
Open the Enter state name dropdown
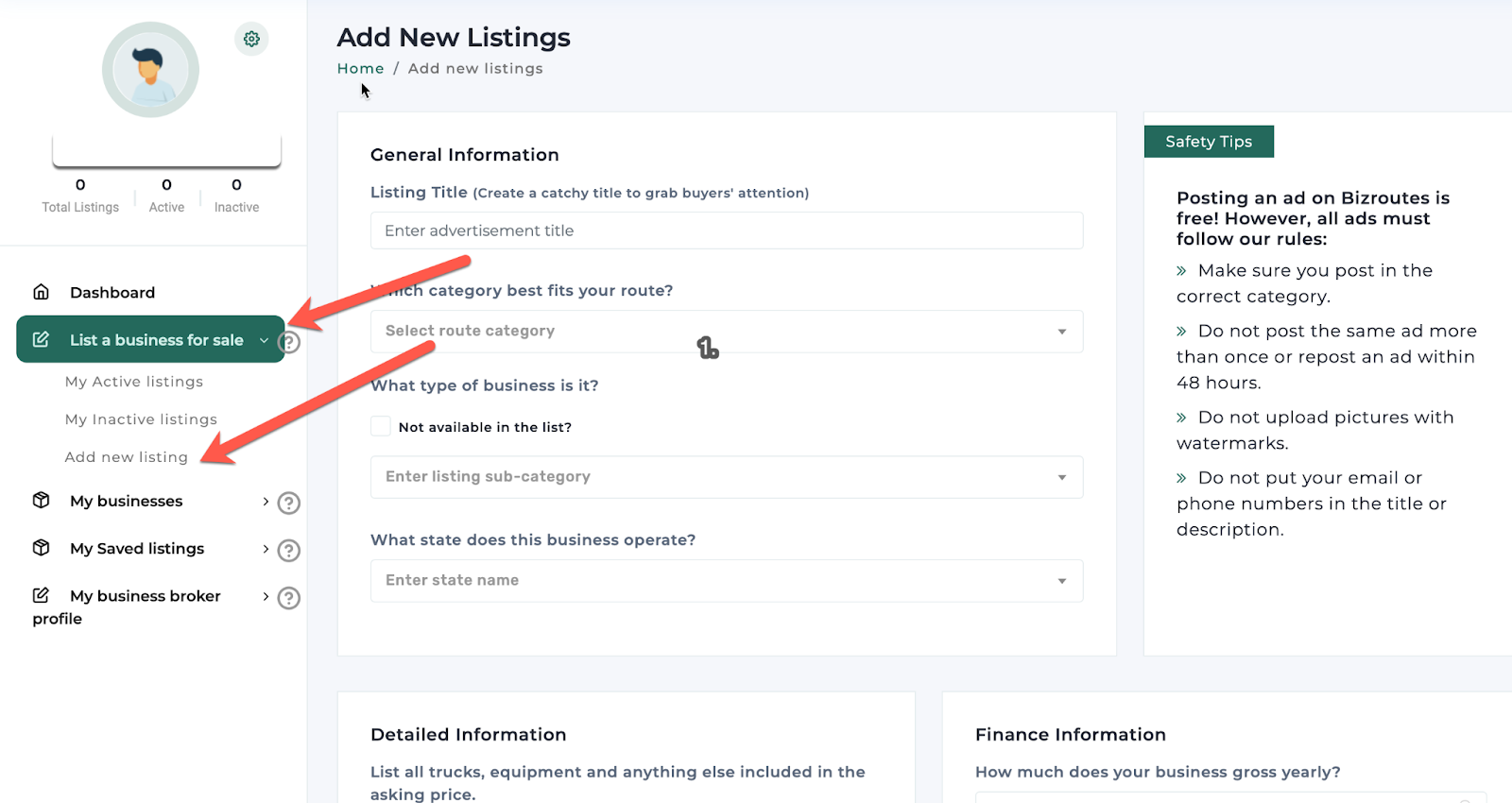[x=726, y=581]
